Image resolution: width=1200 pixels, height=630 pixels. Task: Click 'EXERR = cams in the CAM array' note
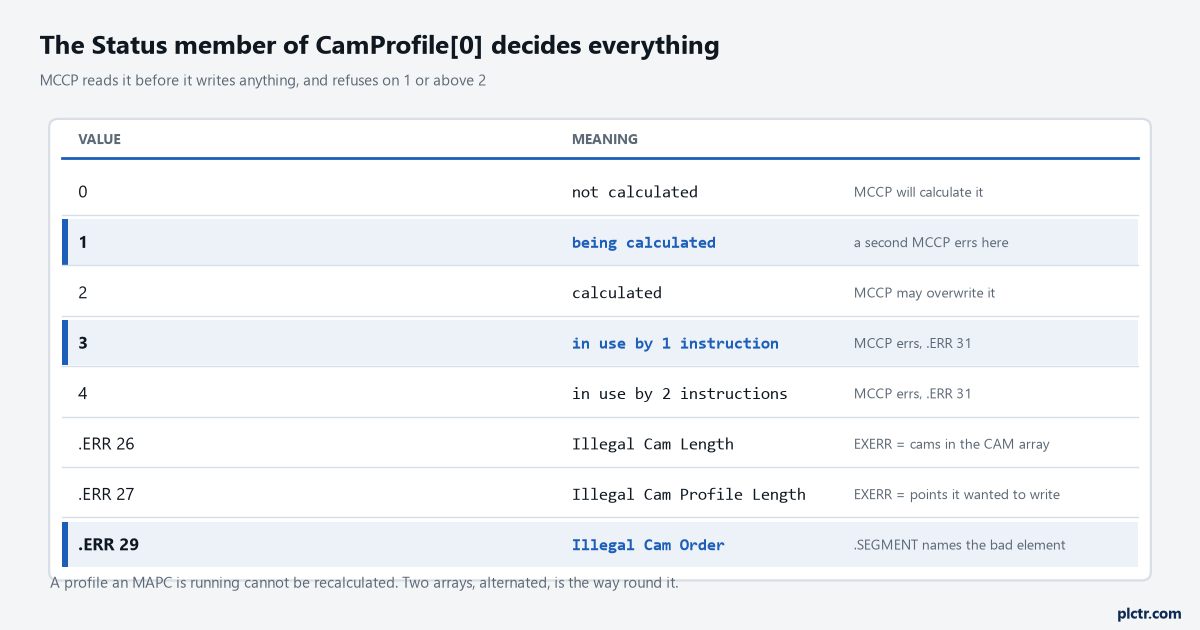(951, 444)
